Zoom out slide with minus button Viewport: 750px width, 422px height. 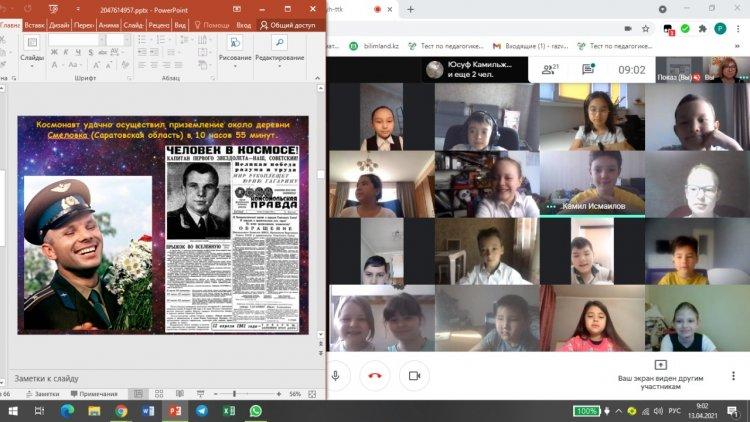pyautogui.click(x=216, y=394)
